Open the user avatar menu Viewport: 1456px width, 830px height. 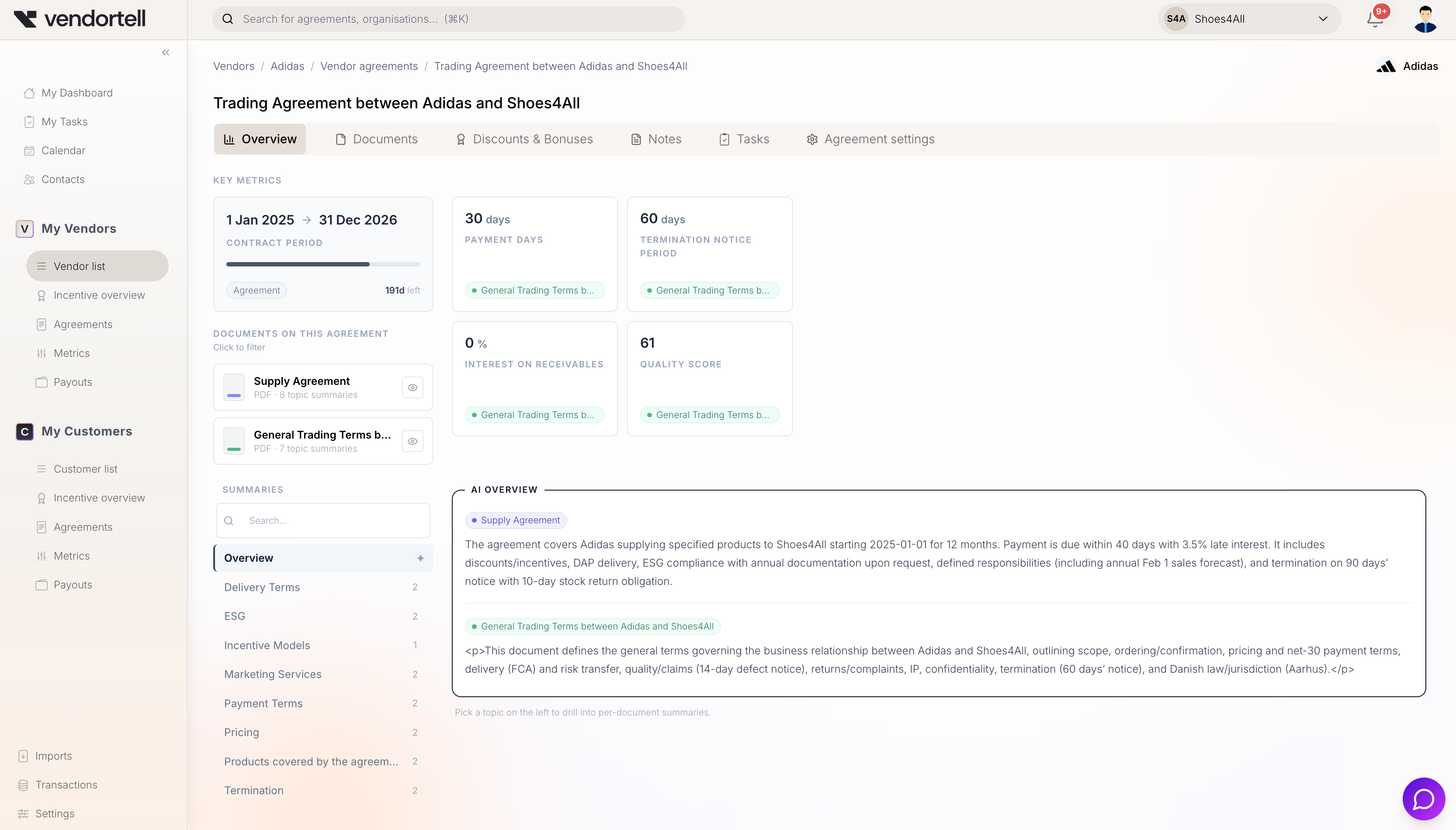(x=1425, y=19)
